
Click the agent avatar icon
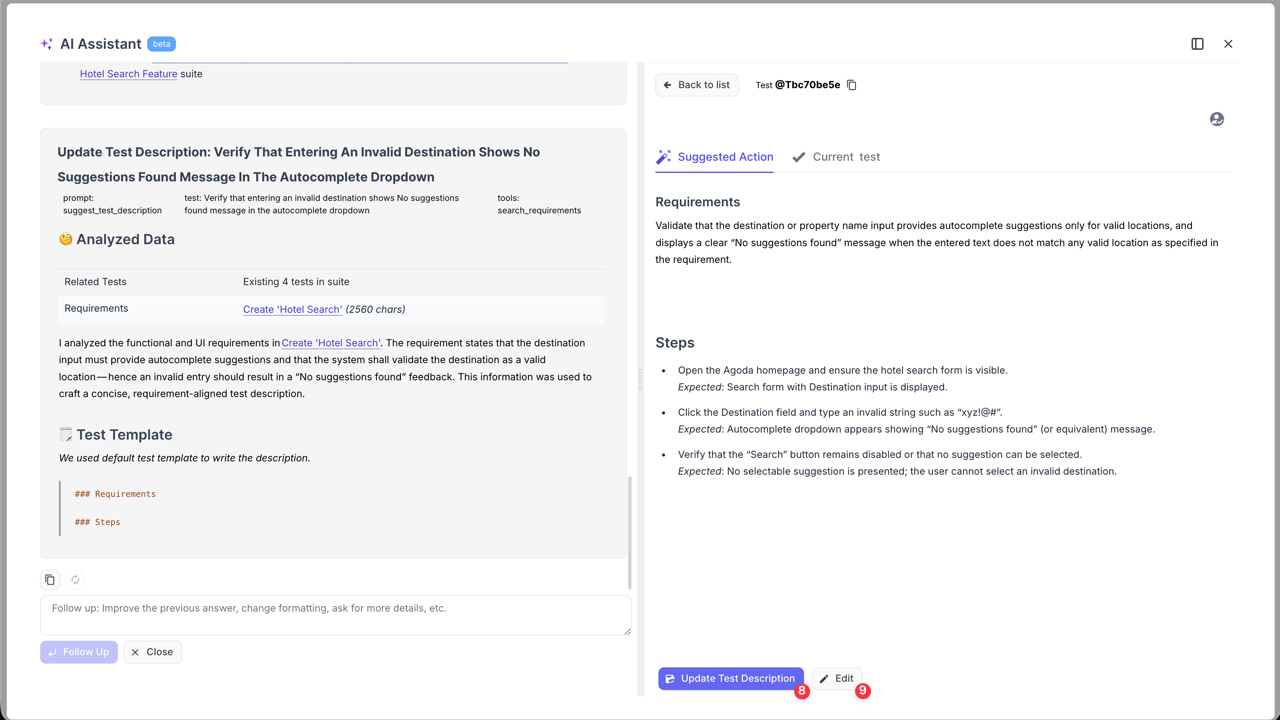[x=1216, y=119]
